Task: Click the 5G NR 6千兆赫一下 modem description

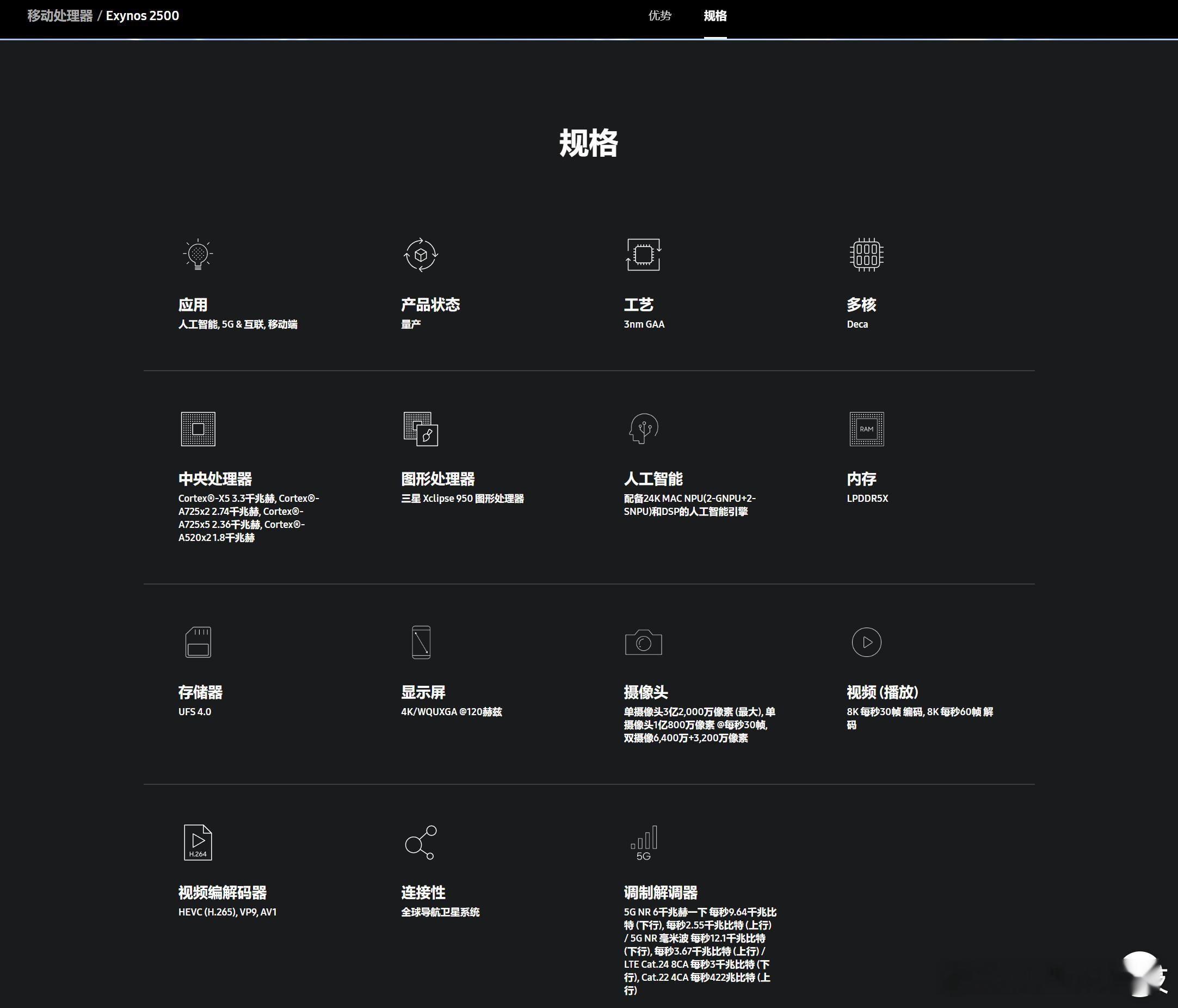Action: 700,951
